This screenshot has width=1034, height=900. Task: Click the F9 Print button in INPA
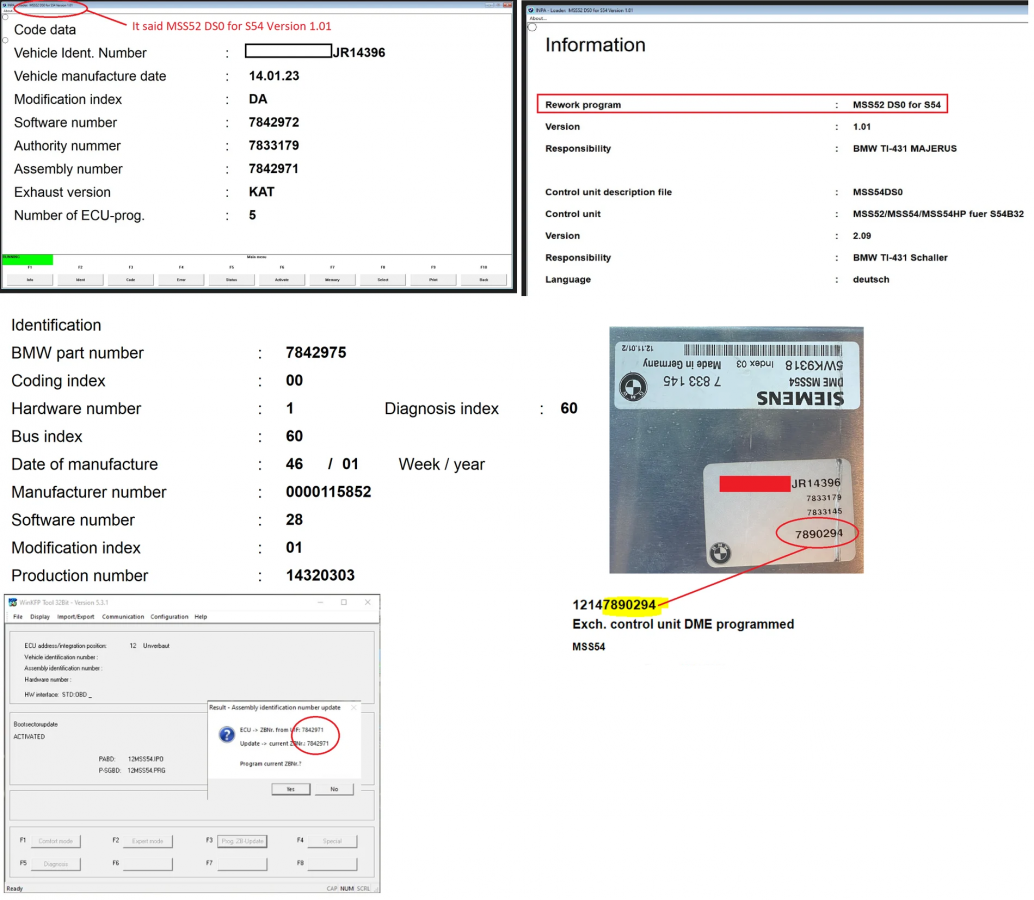pyautogui.click(x=433, y=280)
